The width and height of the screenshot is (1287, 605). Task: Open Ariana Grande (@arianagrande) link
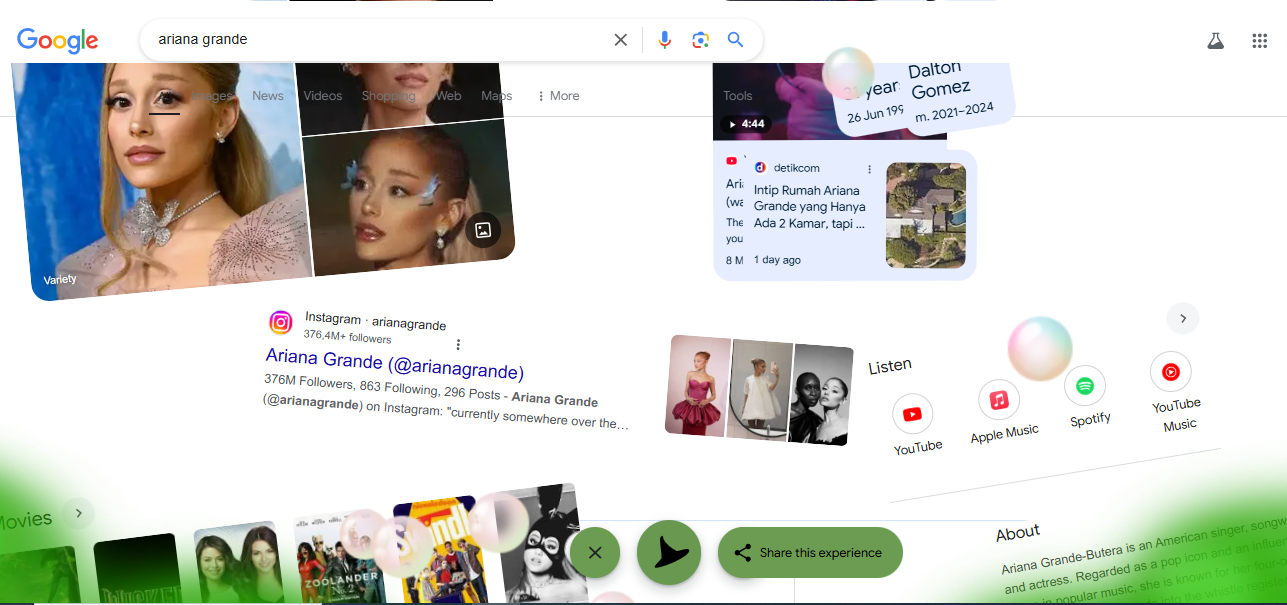click(x=395, y=364)
